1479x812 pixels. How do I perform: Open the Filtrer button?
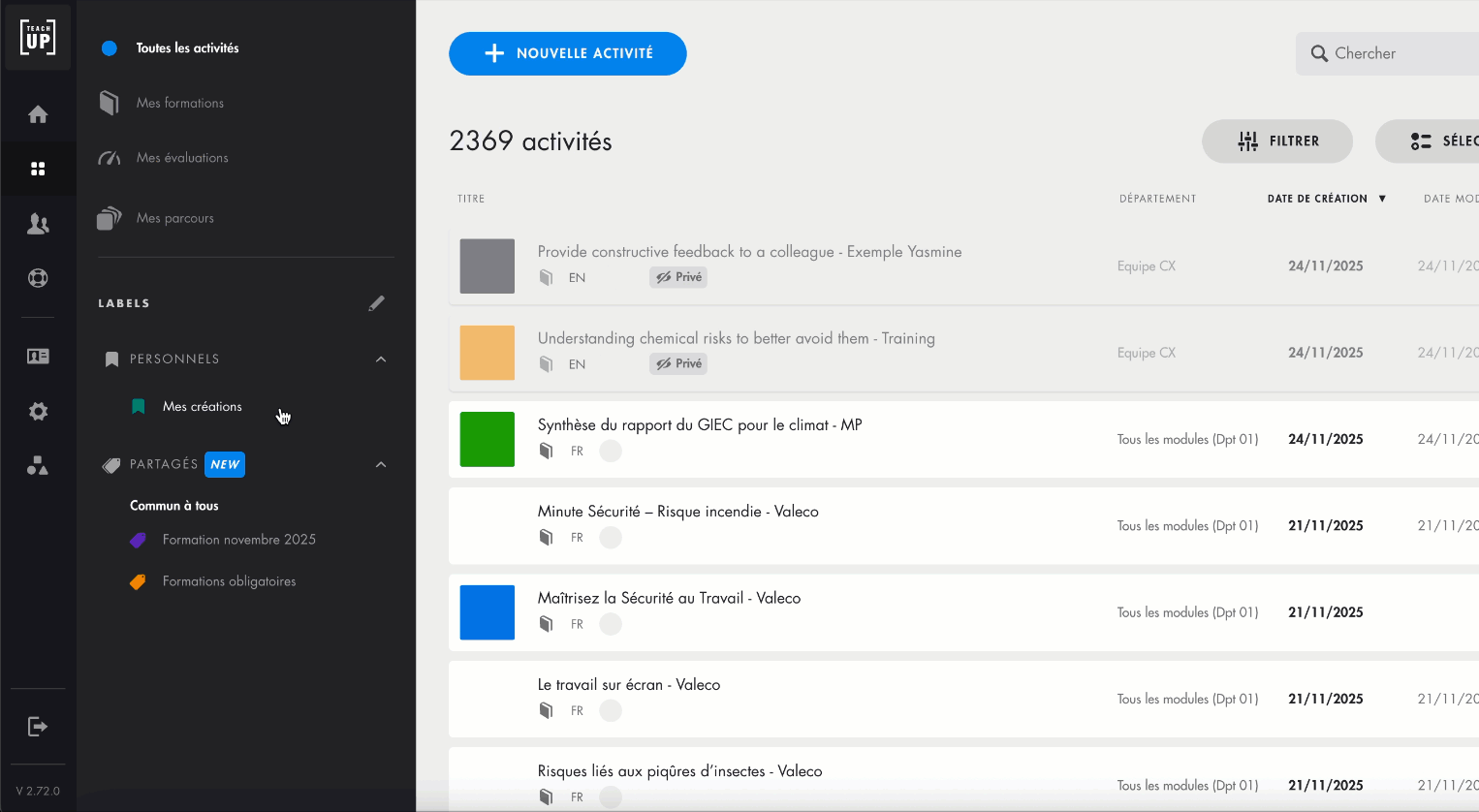pyautogui.click(x=1277, y=141)
